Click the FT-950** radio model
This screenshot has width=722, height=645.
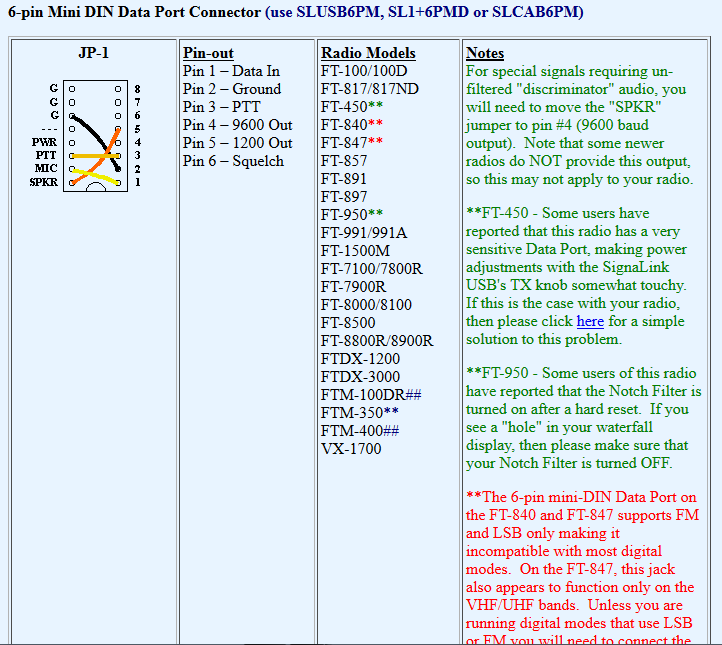[352, 215]
